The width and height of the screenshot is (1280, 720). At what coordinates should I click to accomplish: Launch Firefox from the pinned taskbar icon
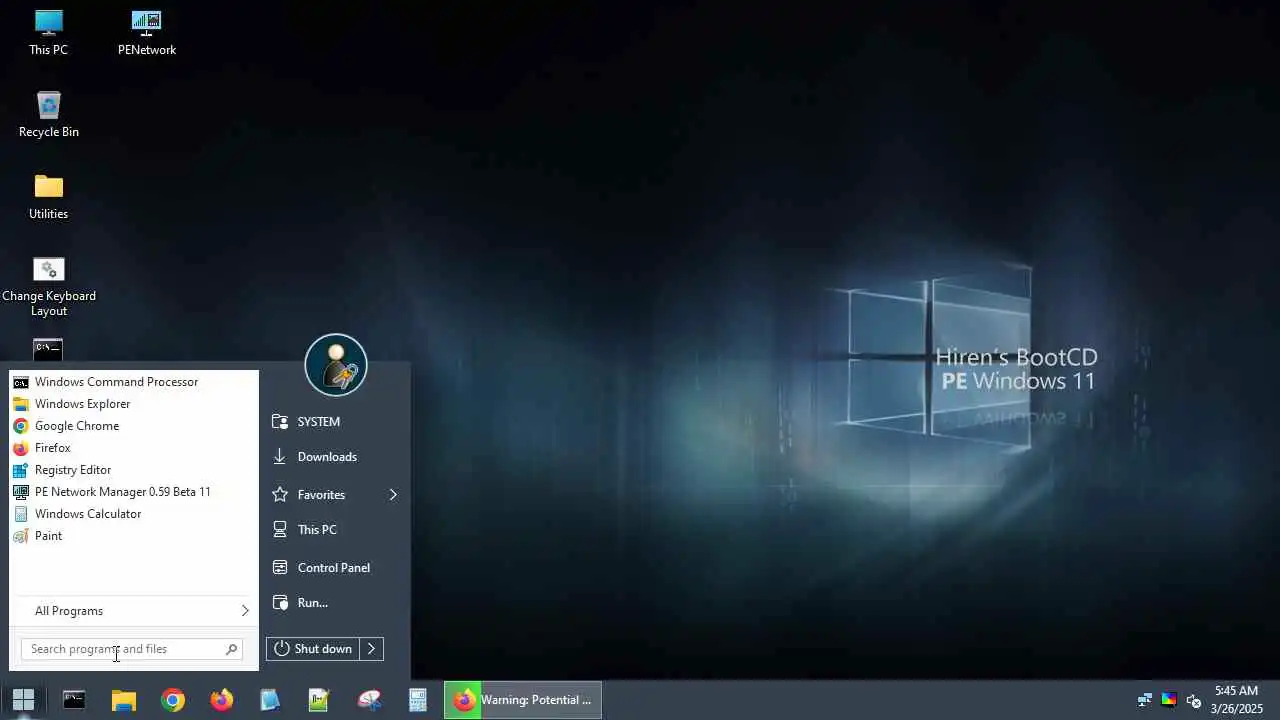click(222, 700)
